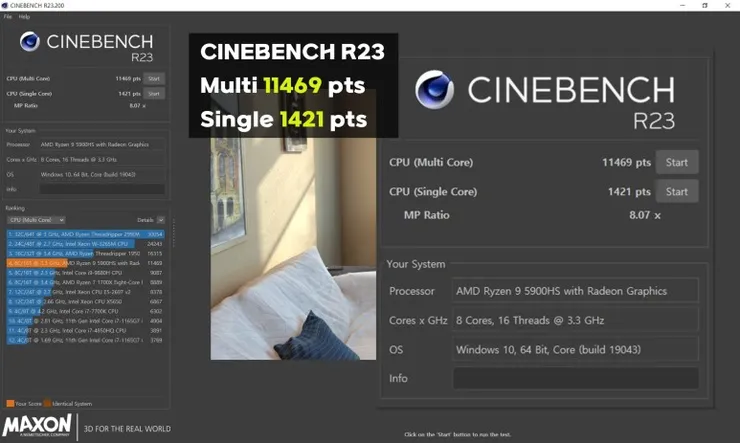Start the CPU (Single Core) test in the sidebar
Image resolution: width=740 pixels, height=443 pixels.
154,94
